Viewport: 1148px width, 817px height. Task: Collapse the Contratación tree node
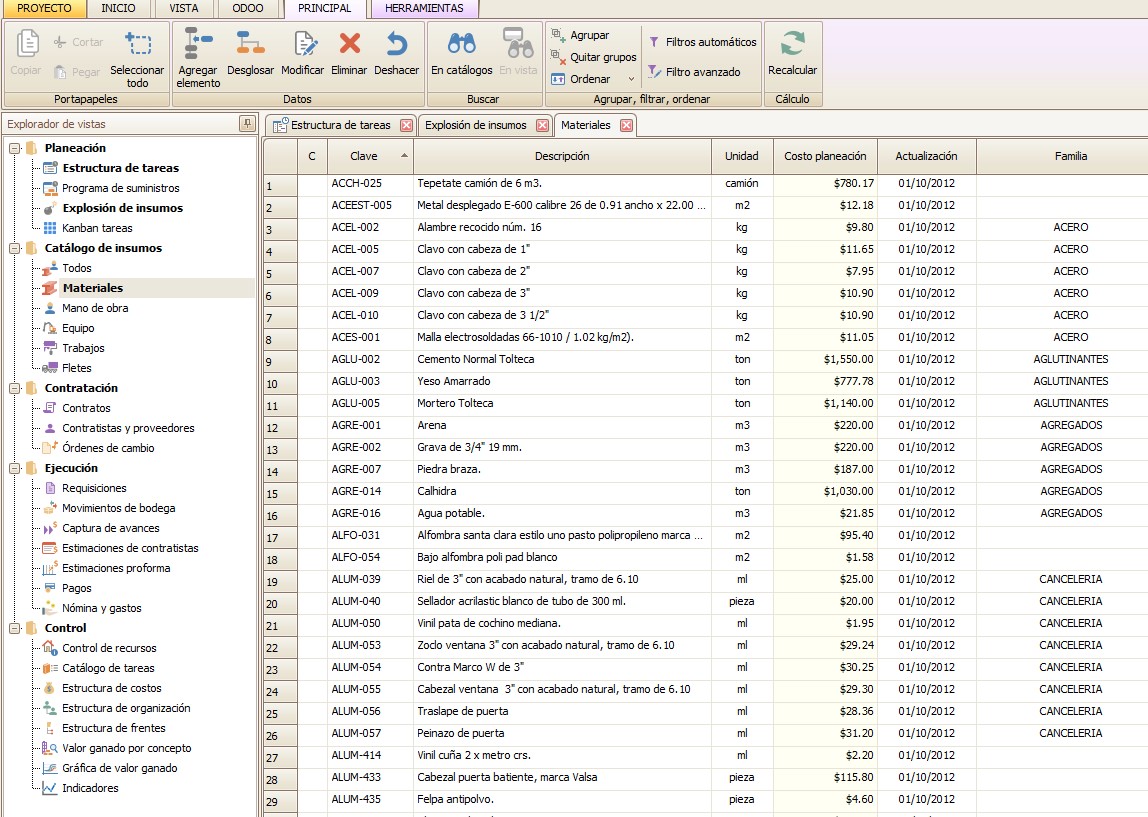click(x=15, y=388)
